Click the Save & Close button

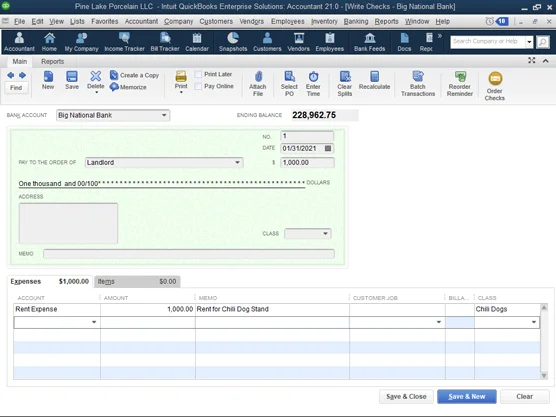[x=406, y=396]
